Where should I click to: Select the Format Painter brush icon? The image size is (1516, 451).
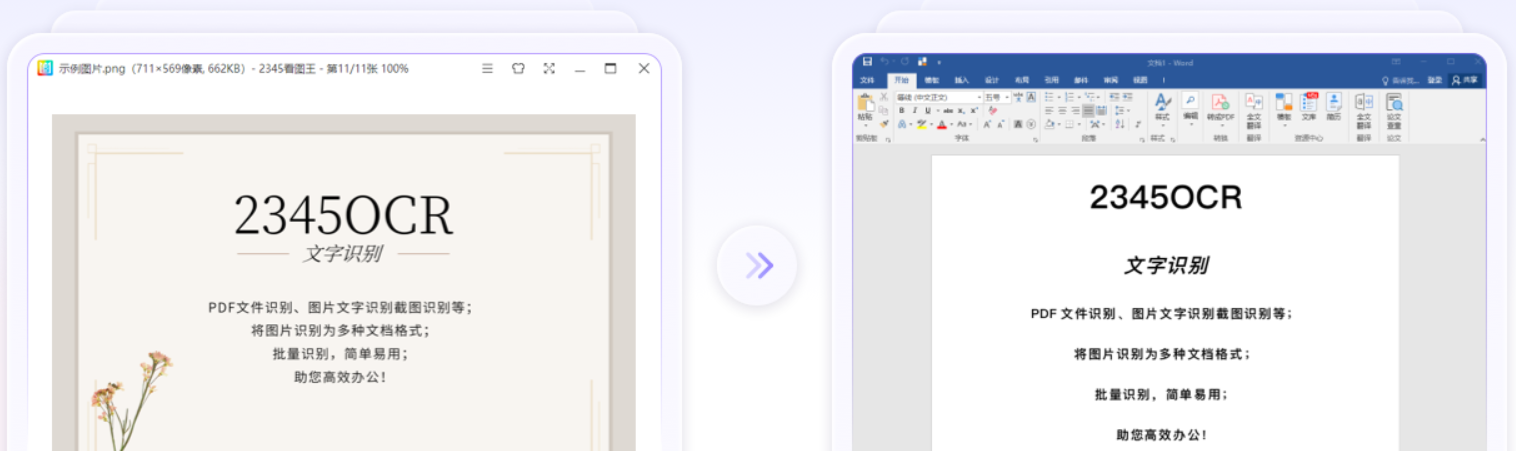pos(884,124)
